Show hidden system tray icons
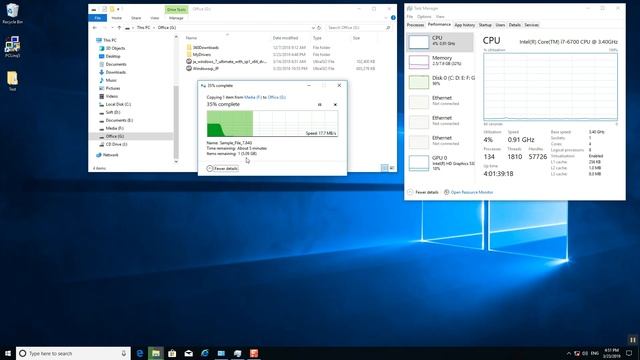The width and height of the screenshot is (640, 360). point(569,353)
